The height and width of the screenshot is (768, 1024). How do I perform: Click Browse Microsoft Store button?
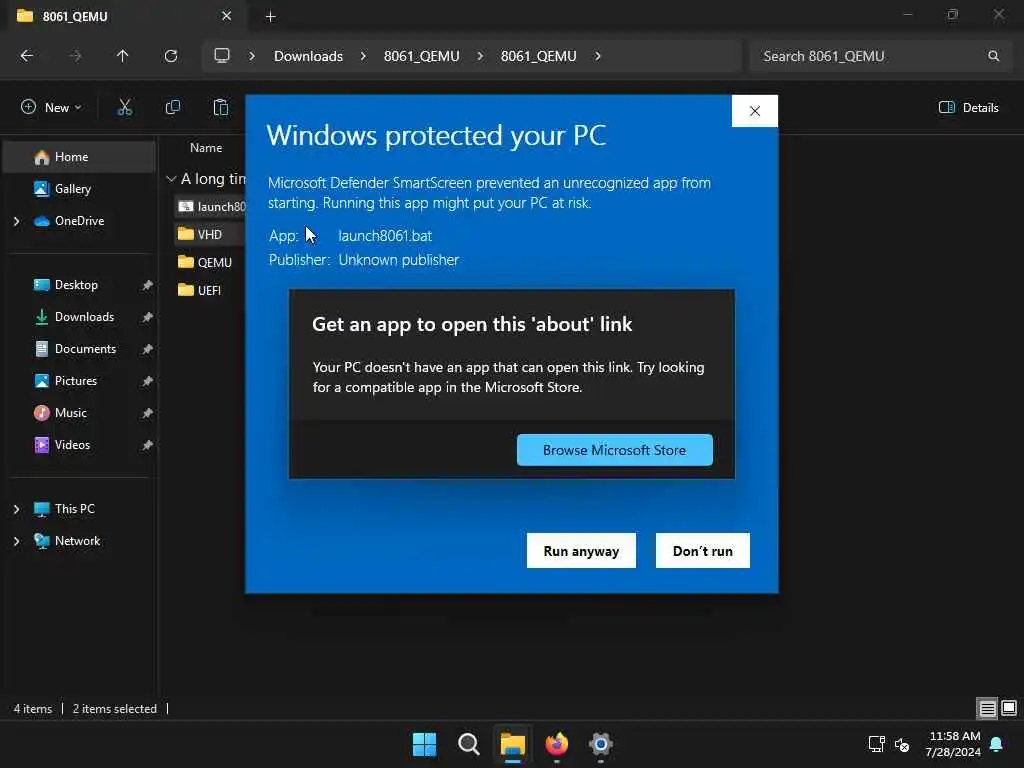click(x=614, y=450)
